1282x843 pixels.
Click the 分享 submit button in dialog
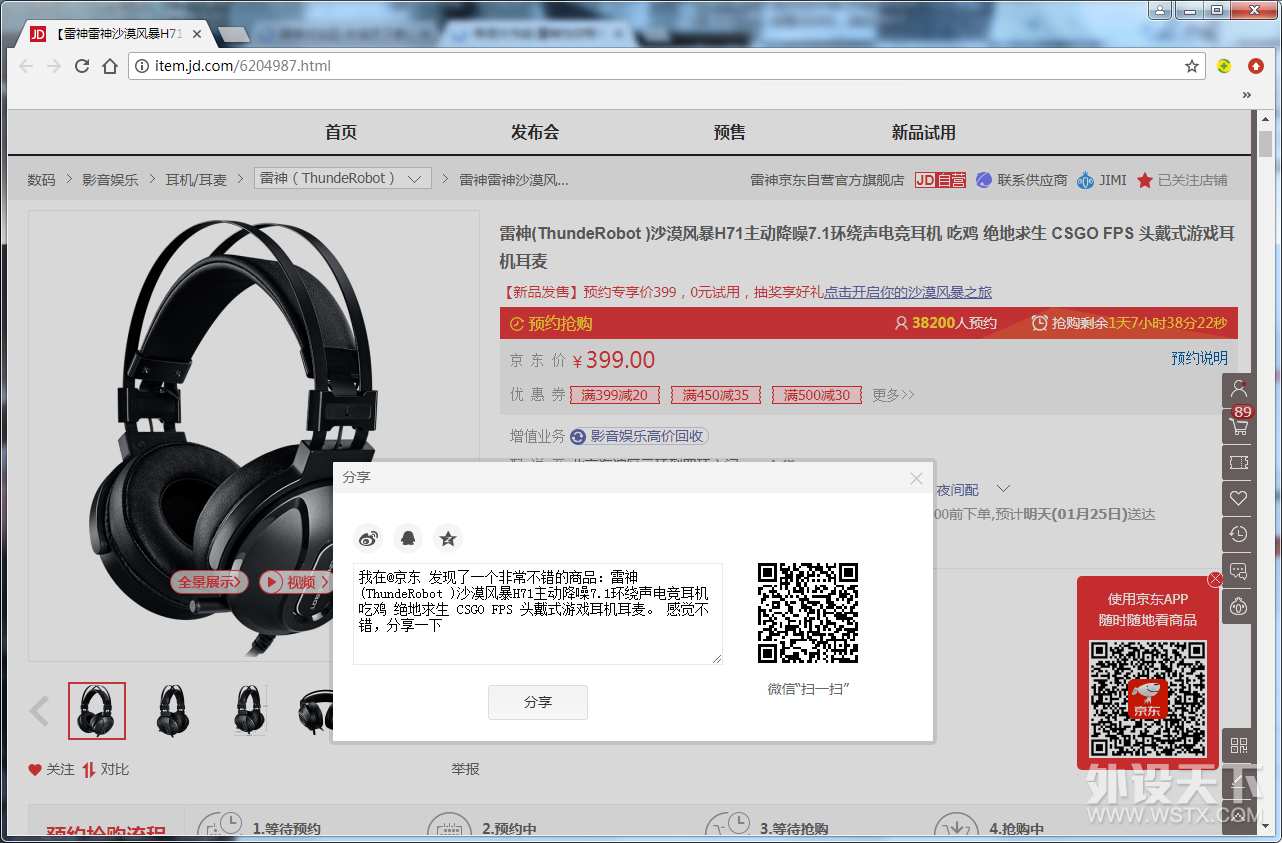(538, 702)
